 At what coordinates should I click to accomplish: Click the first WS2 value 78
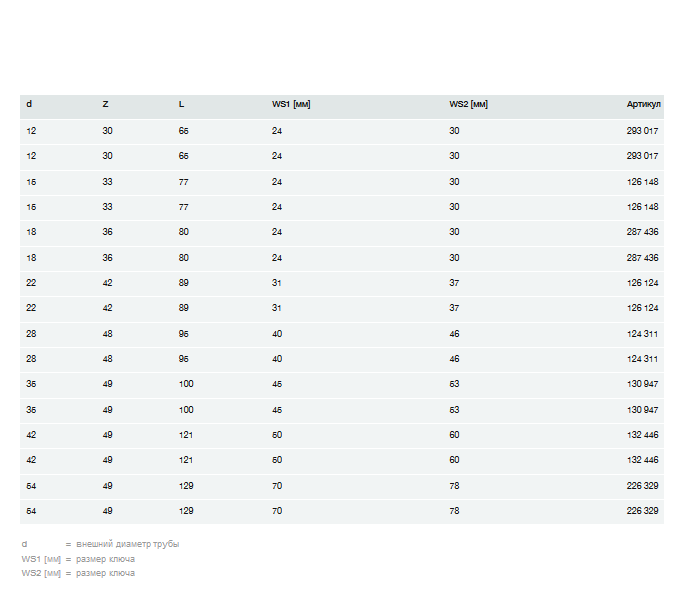coord(454,486)
